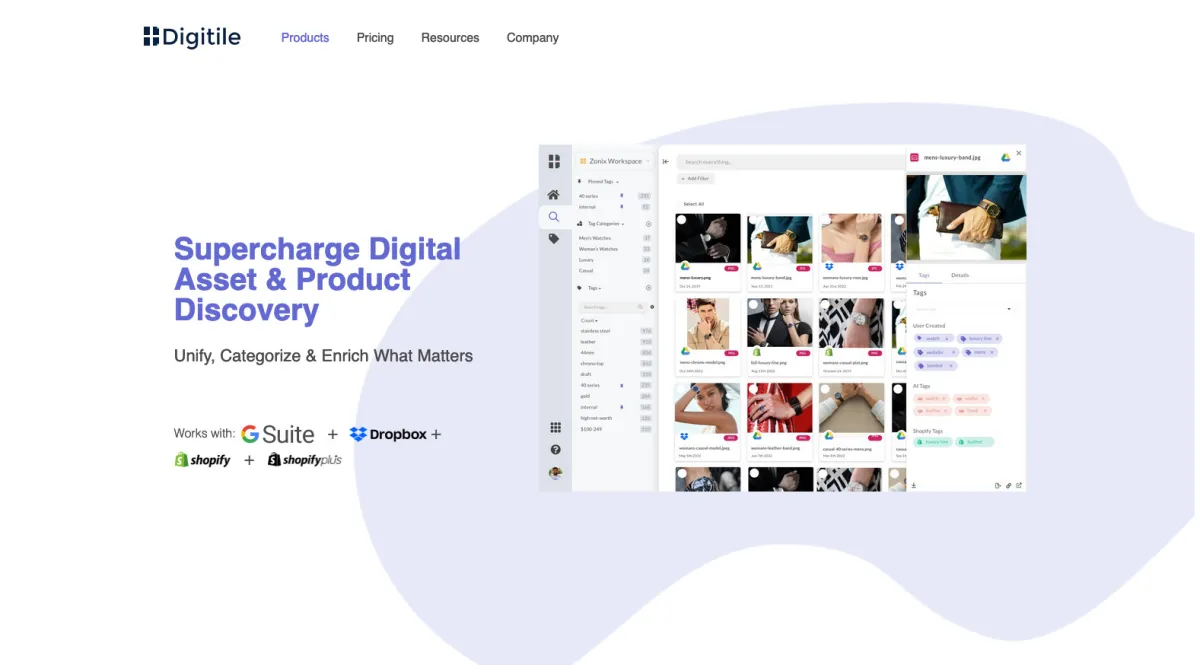Click the app's tile logo icon in sidebar

[x=554, y=161]
